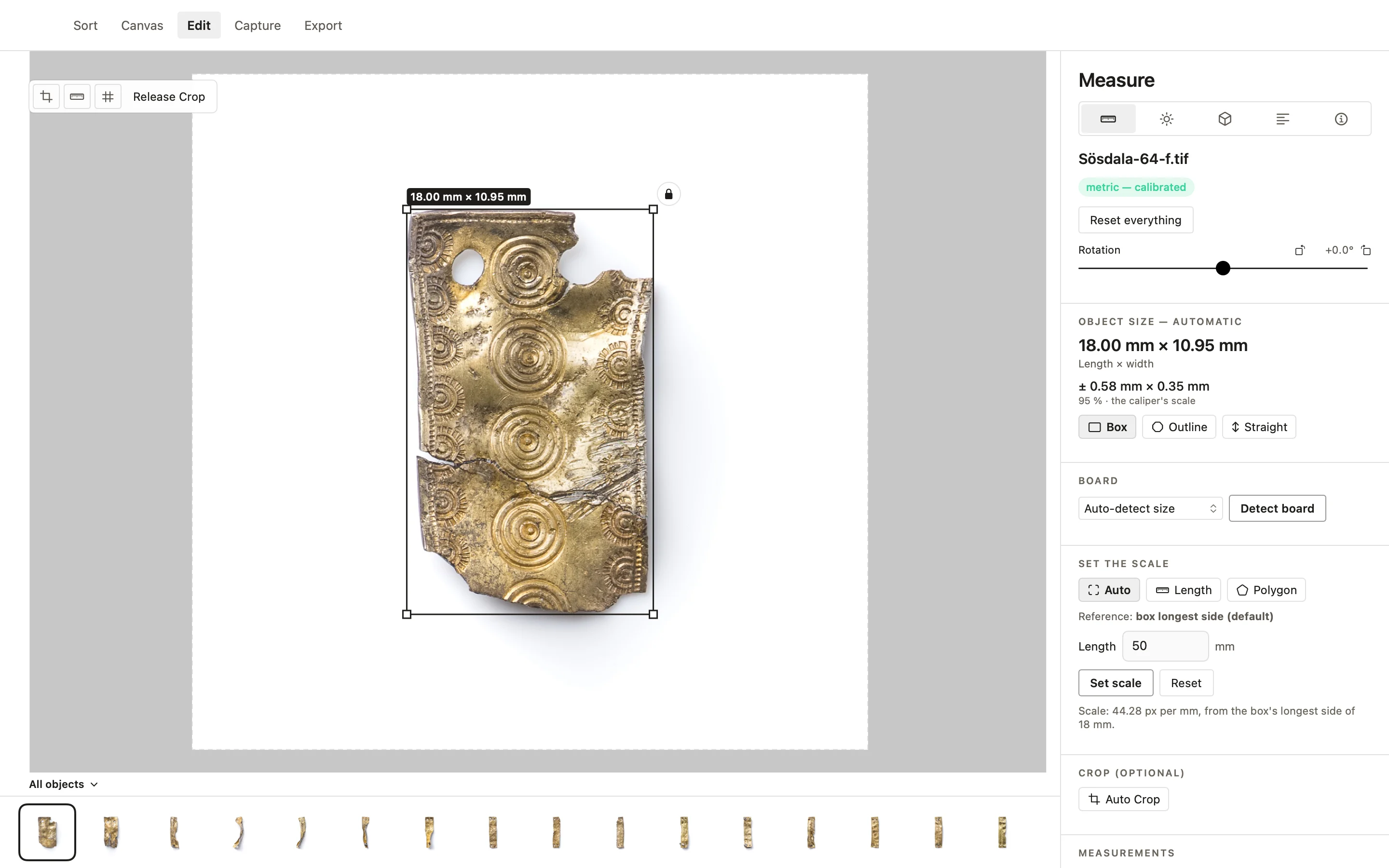Choose Polygon scale method

[1266, 590]
